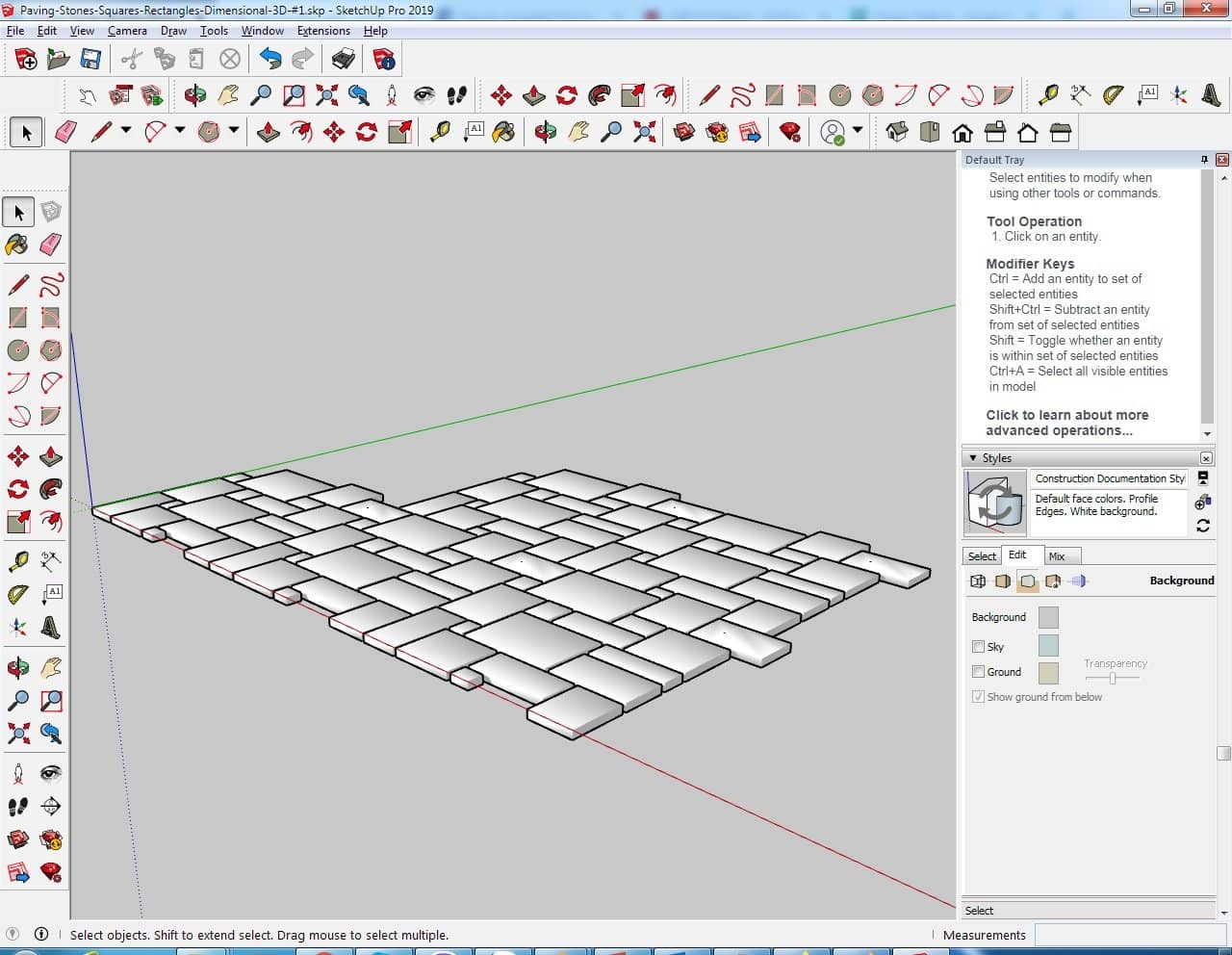Select the Orbit tool in left toolbar
This screenshot has width=1232, height=955.
[17, 667]
